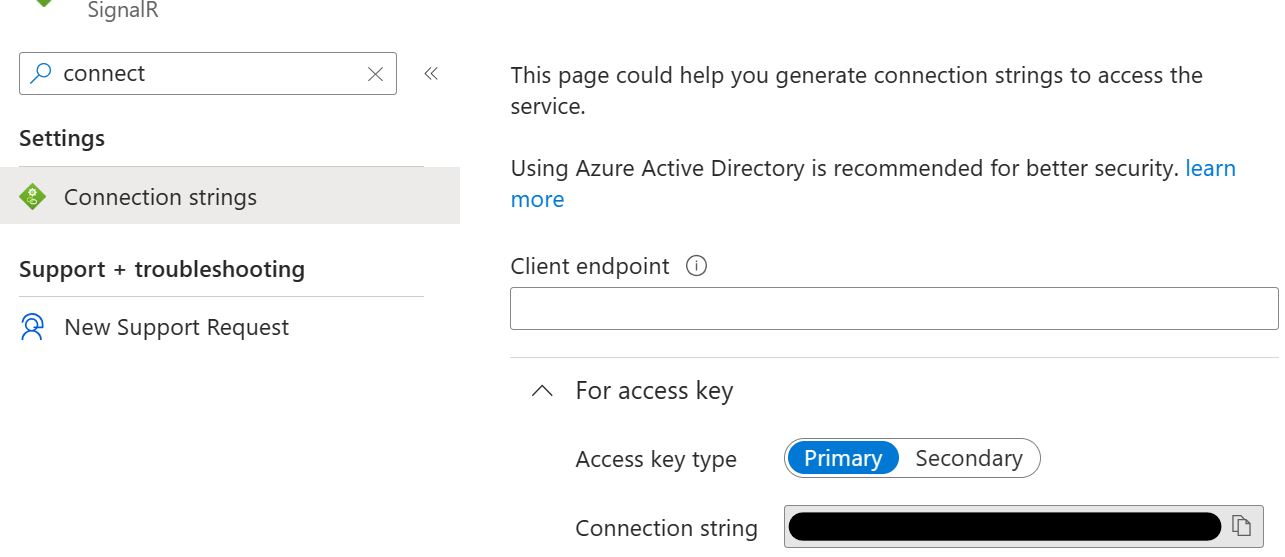
Task: Open the Connection strings menu item
Action: tap(160, 198)
